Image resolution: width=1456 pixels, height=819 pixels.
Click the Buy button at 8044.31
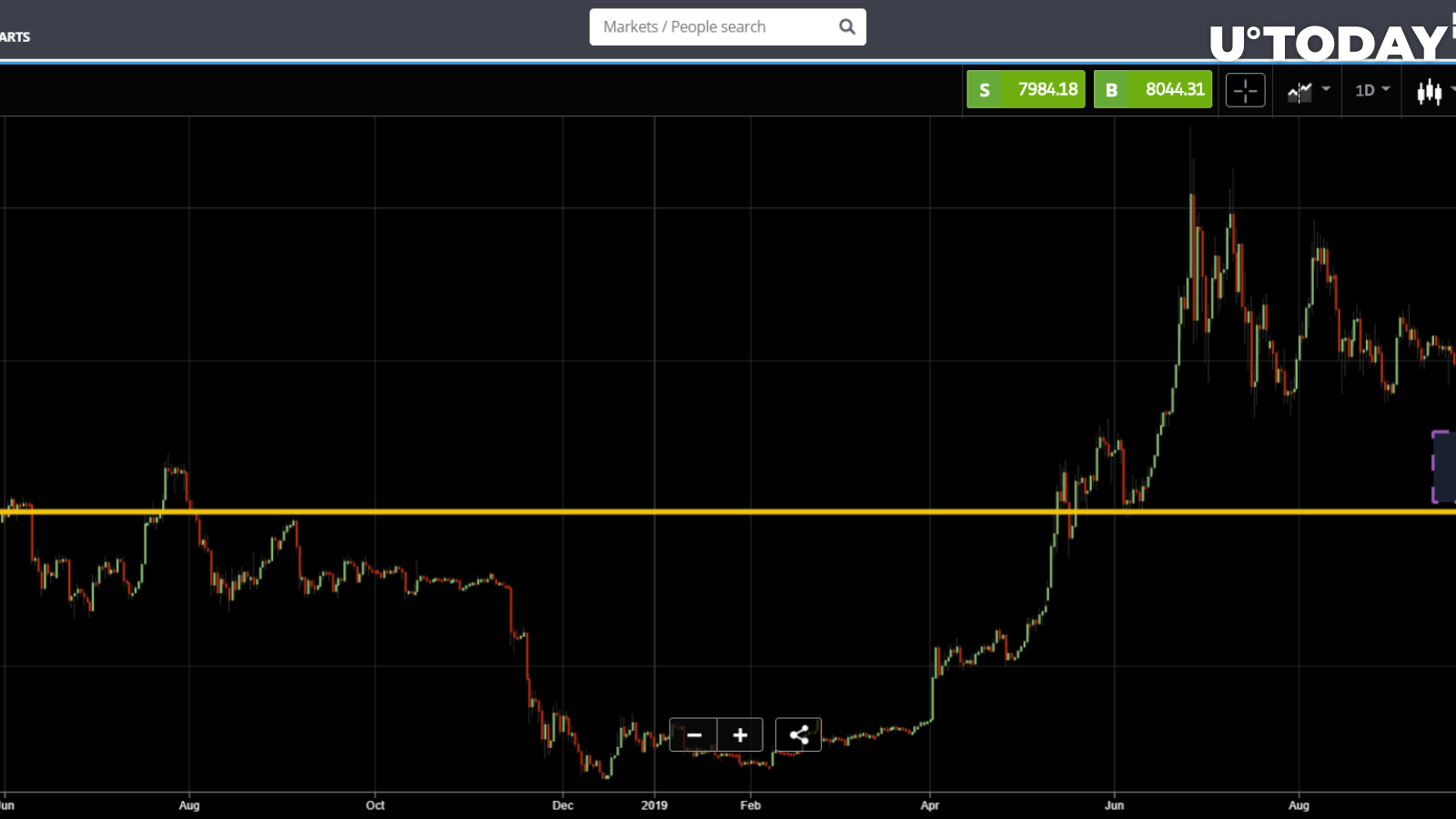point(1153,89)
